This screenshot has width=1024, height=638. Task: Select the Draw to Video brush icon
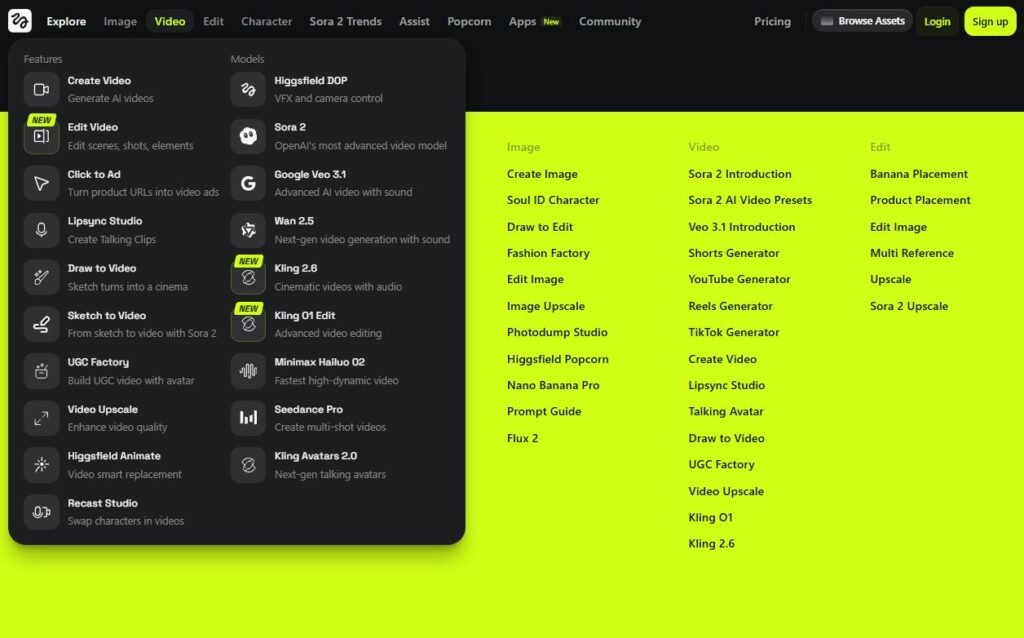41,277
